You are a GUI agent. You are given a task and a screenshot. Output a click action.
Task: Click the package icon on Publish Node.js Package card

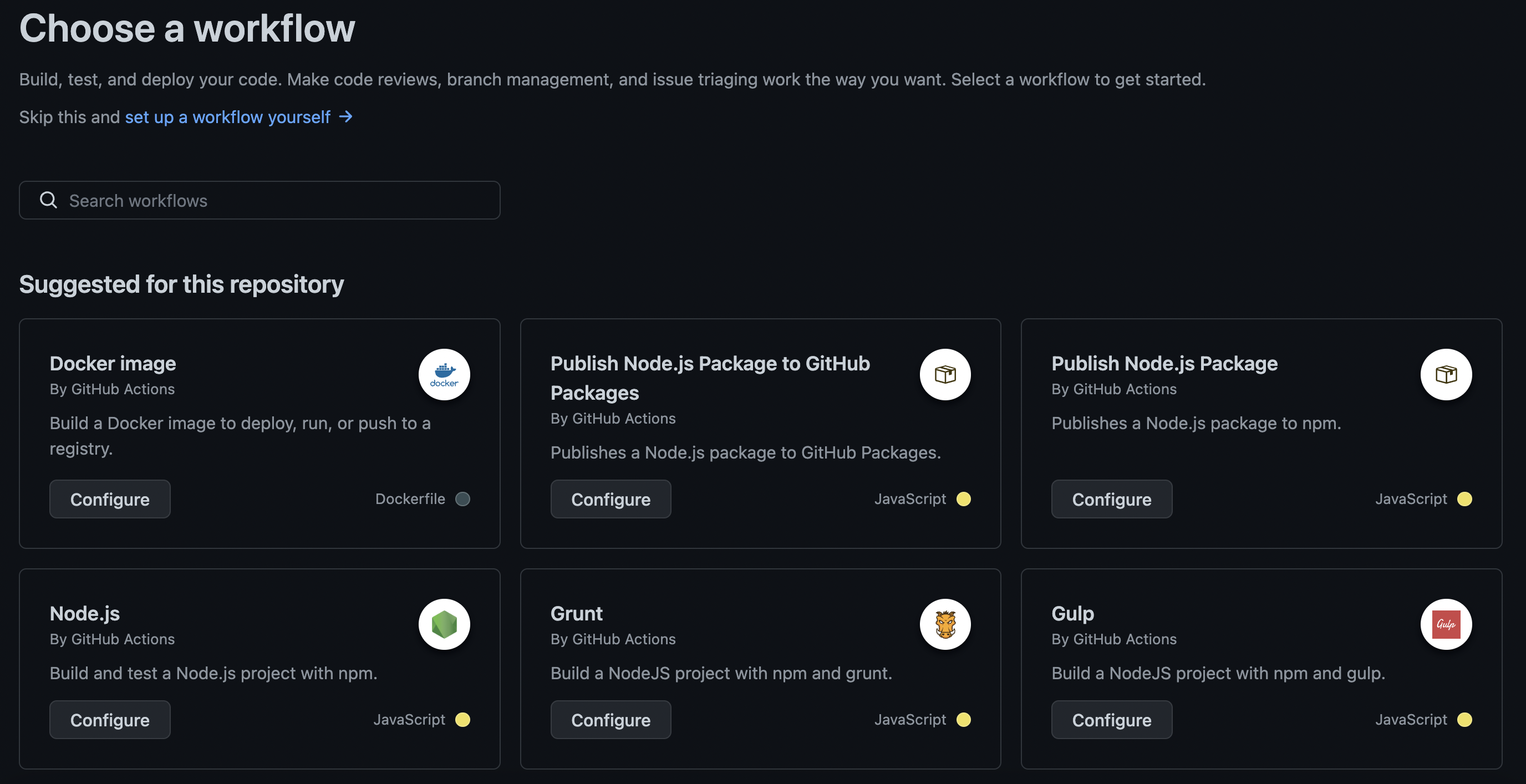tap(1446, 374)
